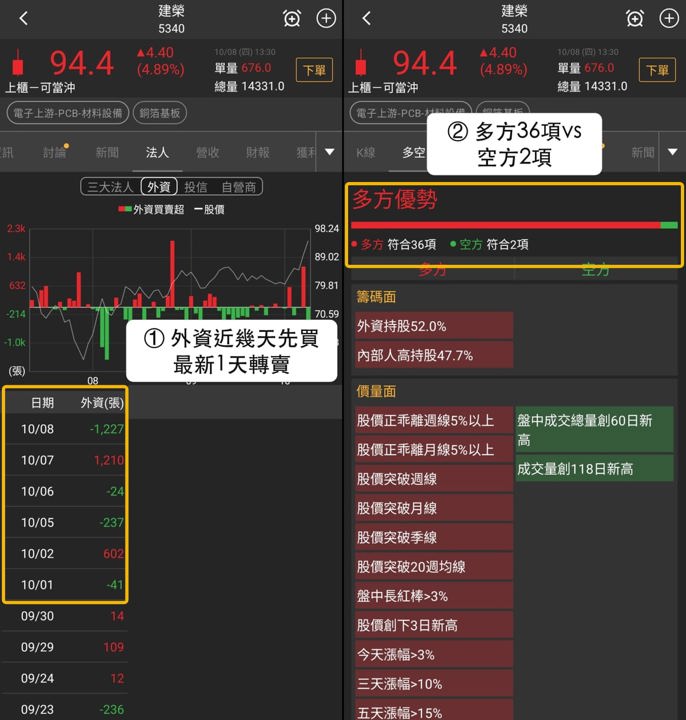Select the 10/01 row showing -41

(x=65, y=585)
